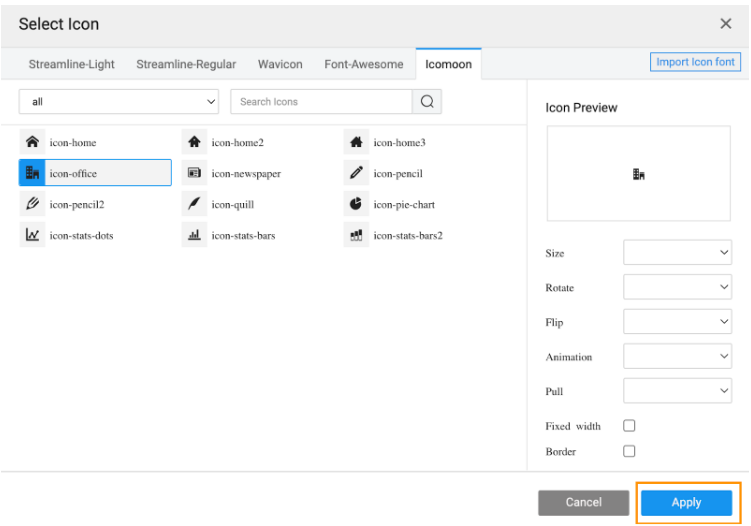Switch to the Font-Awesome tab
Screen dimensions: 751x526
364,65
